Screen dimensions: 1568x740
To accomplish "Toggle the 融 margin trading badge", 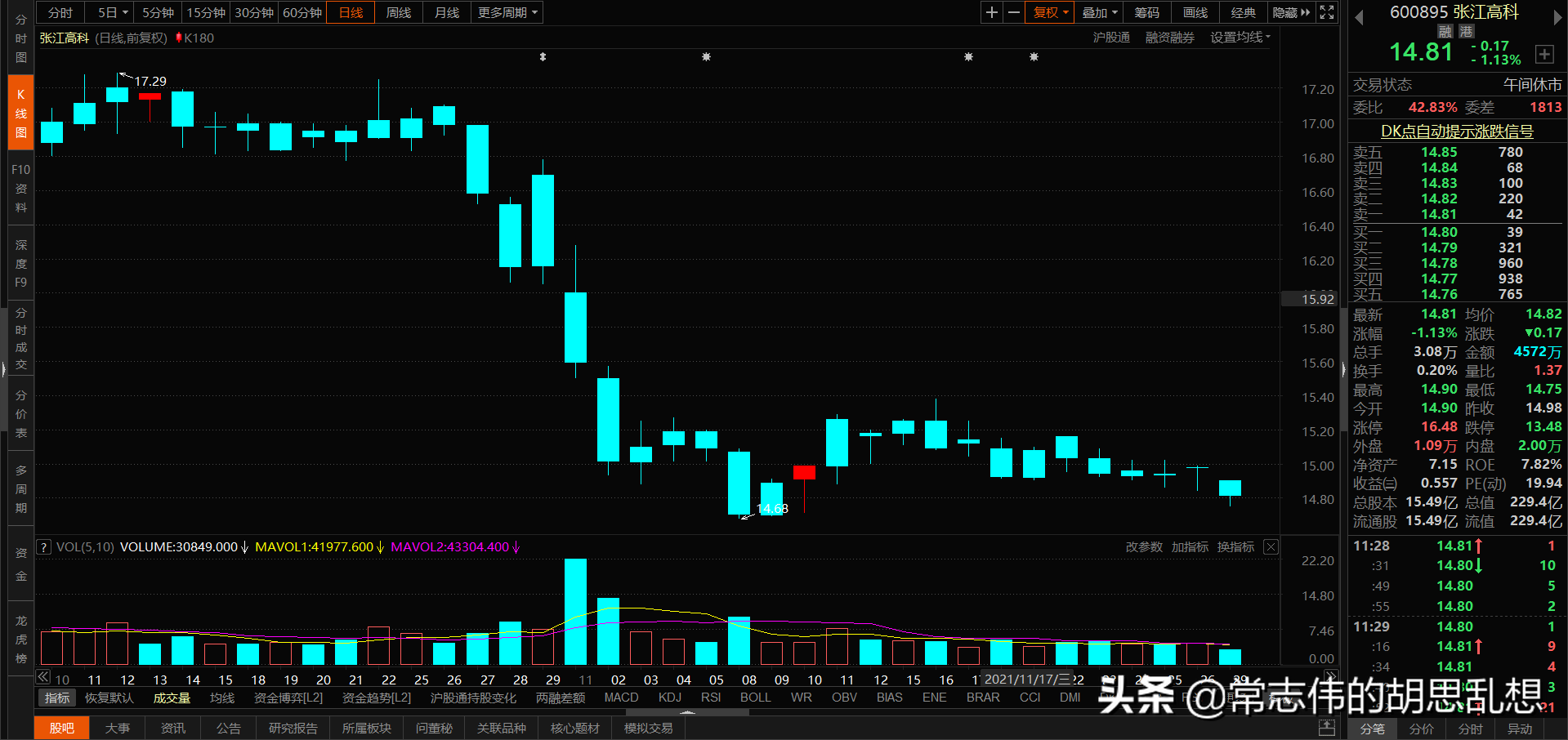I will pos(1444,30).
